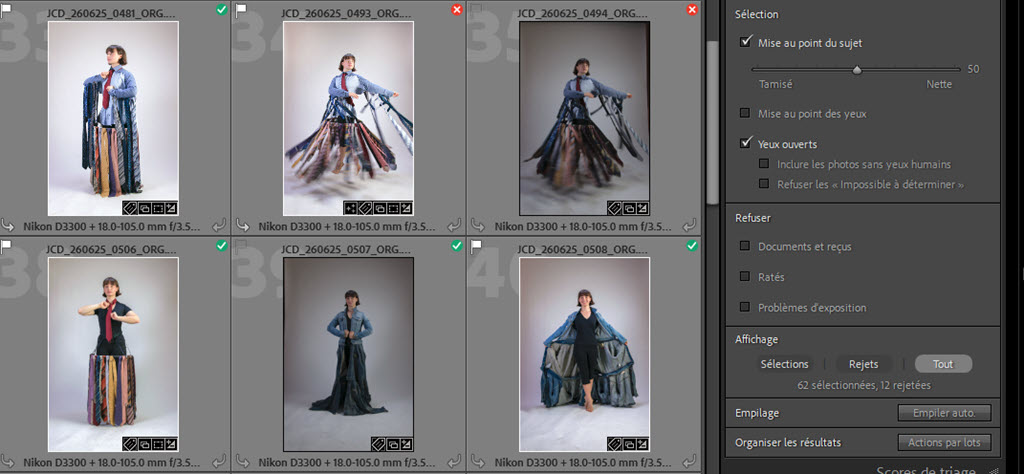Click the green selected badge on JCD_260625_0507
Image resolution: width=1024 pixels, height=474 pixels.
(x=456, y=245)
